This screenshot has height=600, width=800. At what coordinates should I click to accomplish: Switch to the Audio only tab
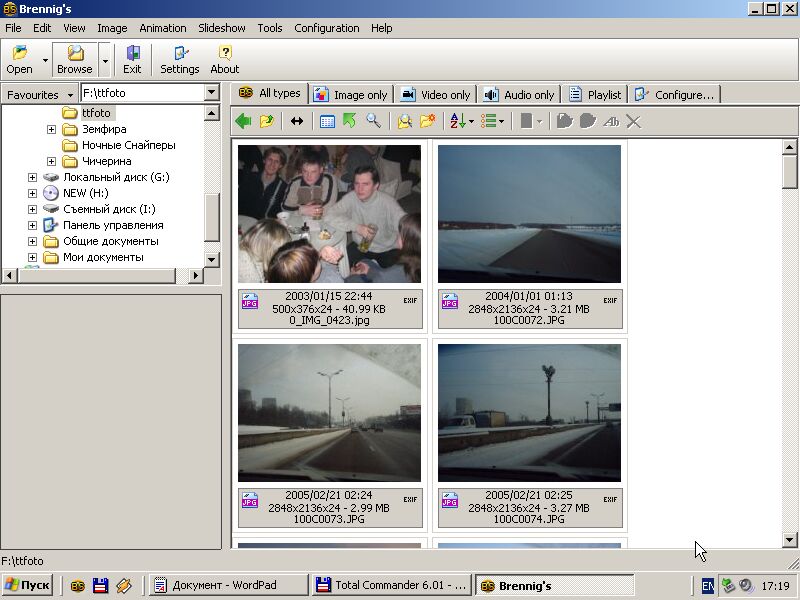[x=520, y=94]
